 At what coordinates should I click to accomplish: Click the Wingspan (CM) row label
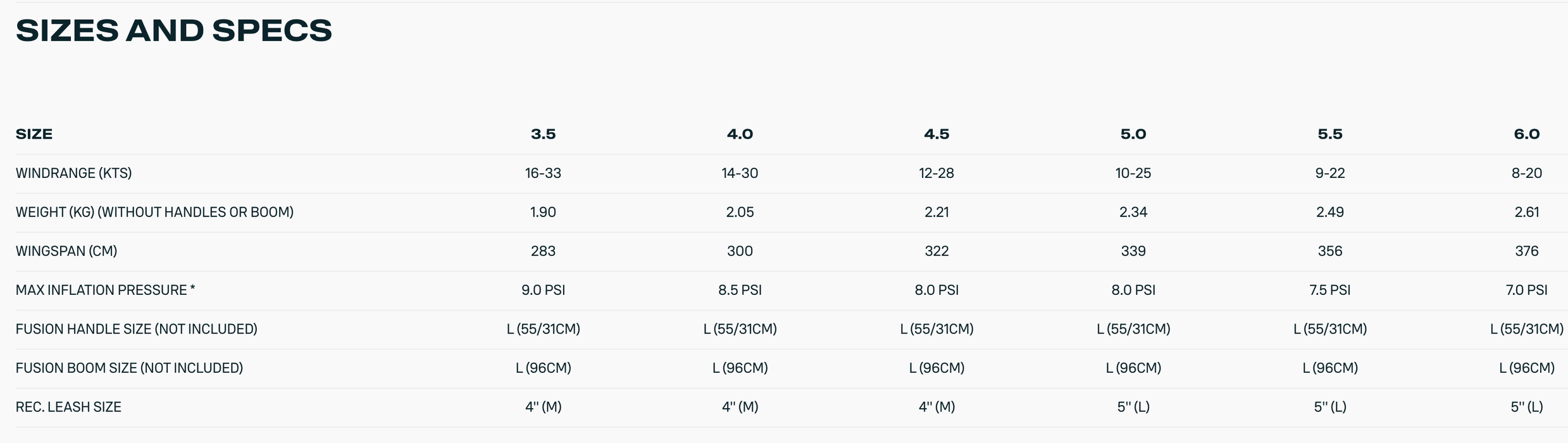(x=66, y=251)
